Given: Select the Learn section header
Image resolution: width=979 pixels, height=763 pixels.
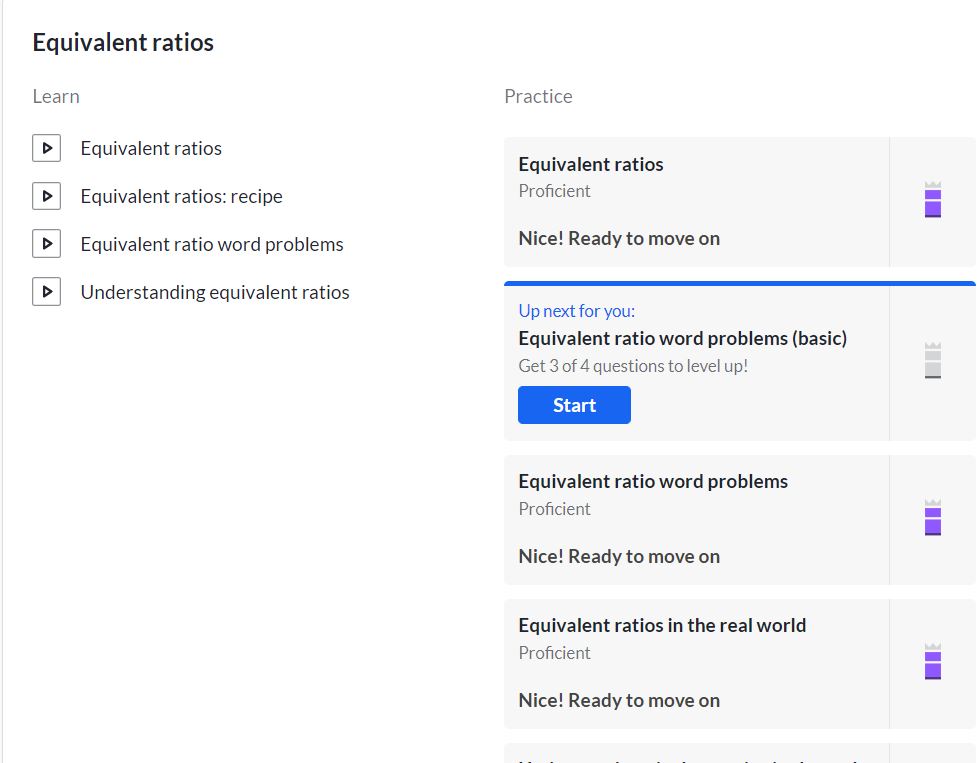Looking at the screenshot, I should point(55,96).
